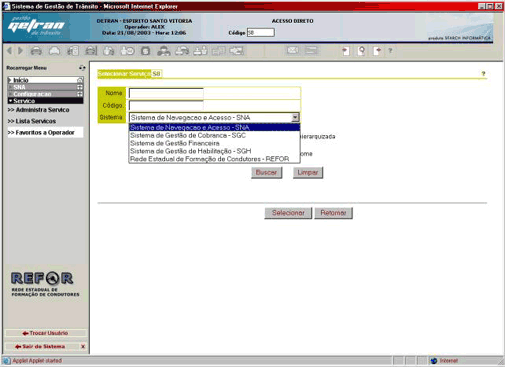Click the REFOR logo in the sidebar
The height and width of the screenshot is (367, 505).
44,284
